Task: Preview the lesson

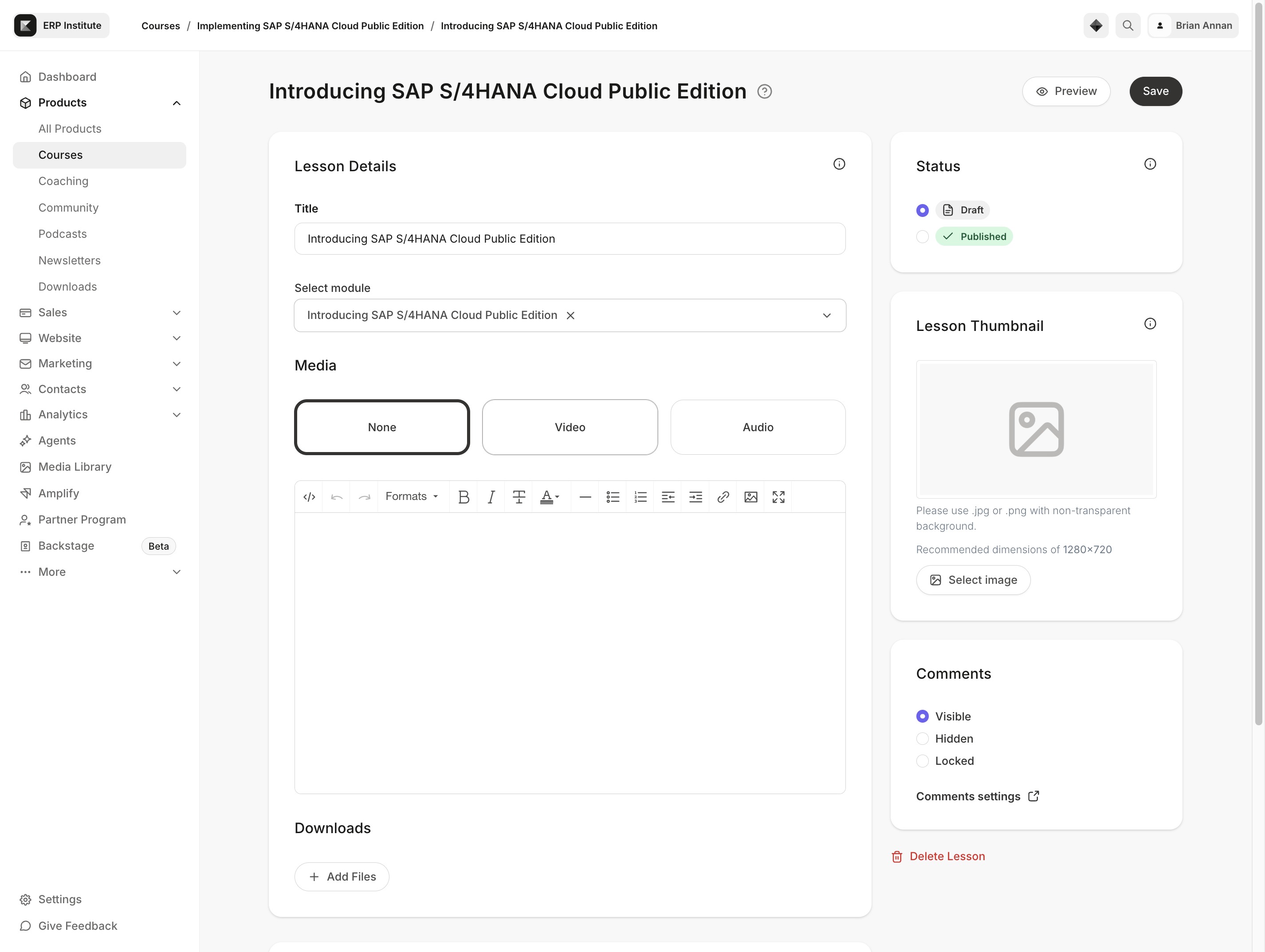Action: [x=1066, y=91]
